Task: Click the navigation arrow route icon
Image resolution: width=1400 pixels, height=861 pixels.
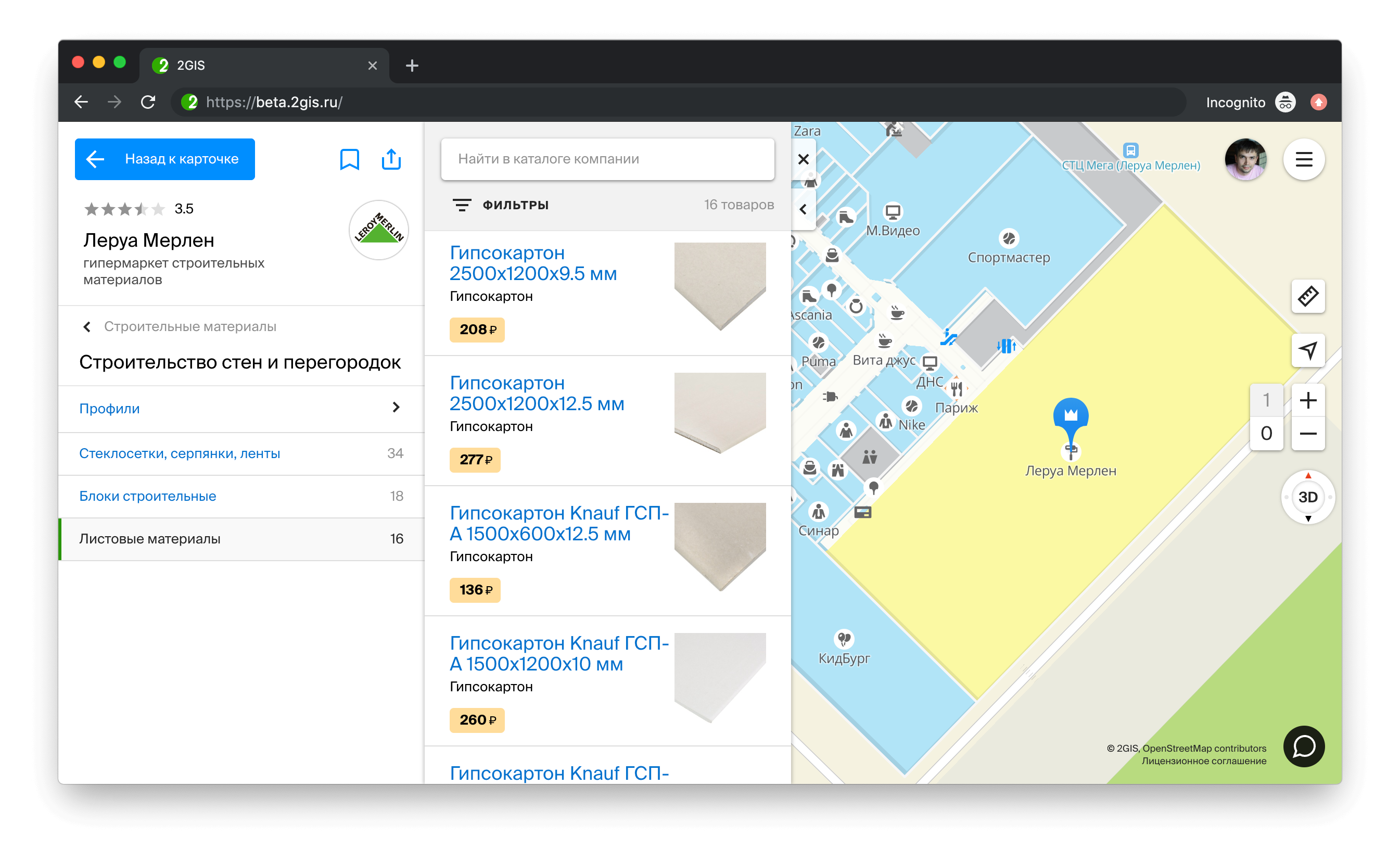Action: pyautogui.click(x=1307, y=350)
